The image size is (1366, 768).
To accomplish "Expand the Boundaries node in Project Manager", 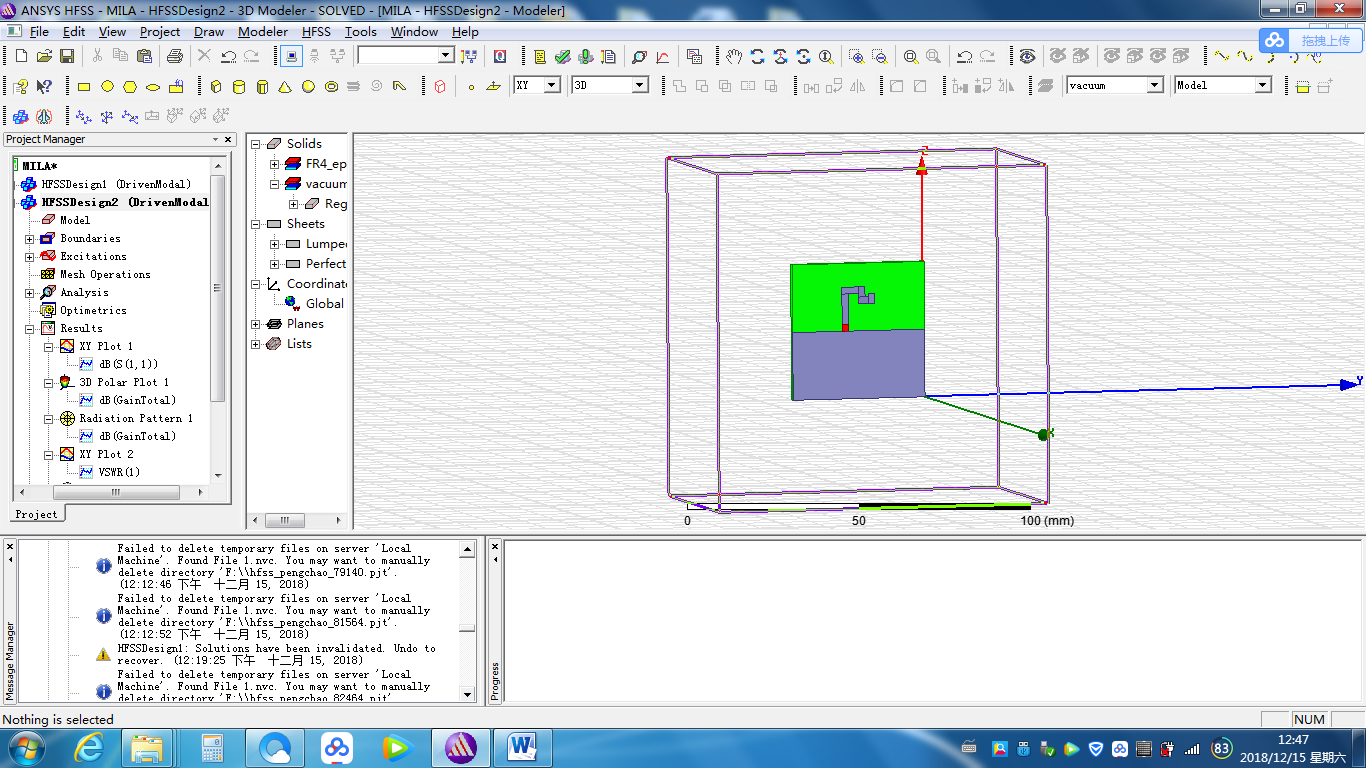I will (x=30, y=239).
